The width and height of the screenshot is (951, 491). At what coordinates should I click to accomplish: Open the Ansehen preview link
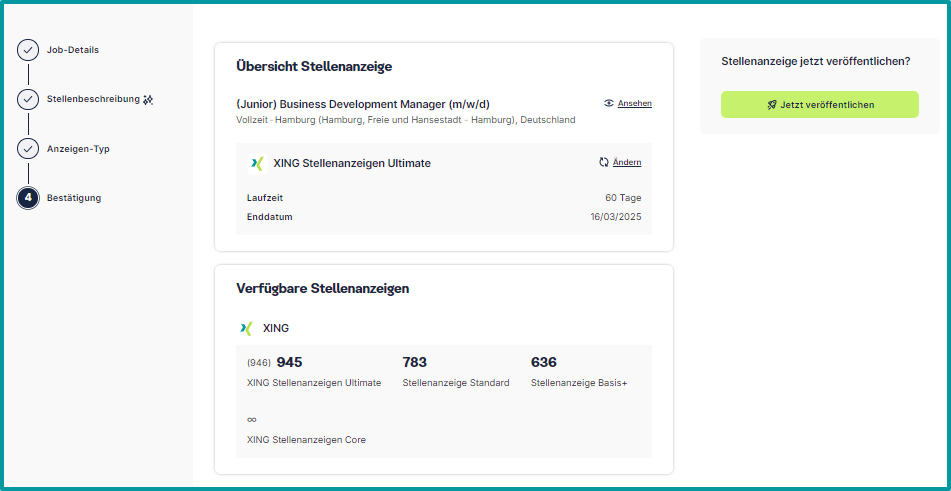tap(634, 103)
